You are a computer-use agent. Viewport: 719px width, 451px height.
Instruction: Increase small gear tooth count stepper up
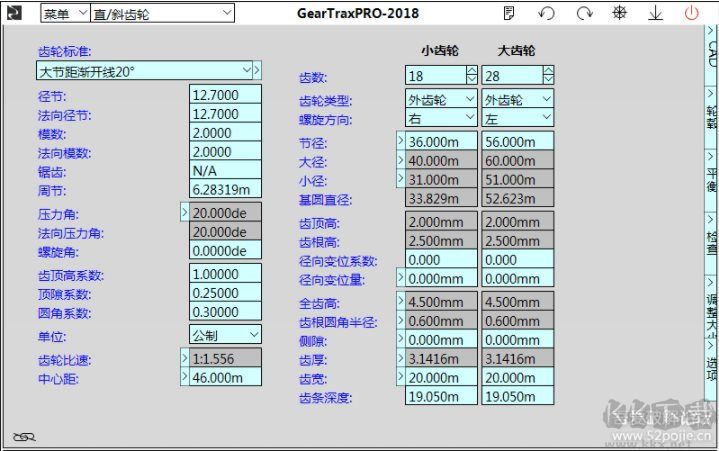[471, 71]
